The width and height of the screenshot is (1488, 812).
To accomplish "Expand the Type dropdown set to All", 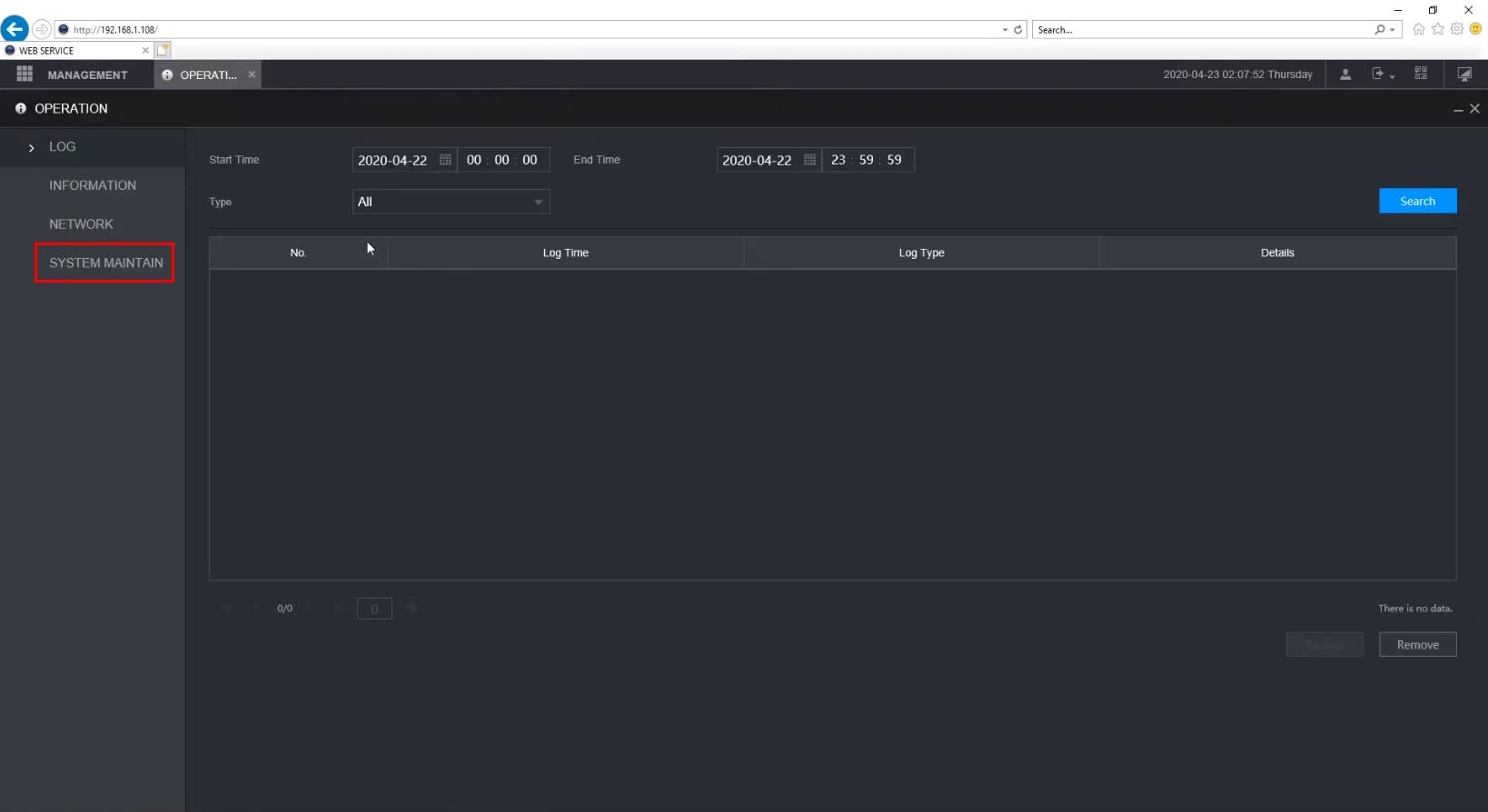I will click(451, 202).
